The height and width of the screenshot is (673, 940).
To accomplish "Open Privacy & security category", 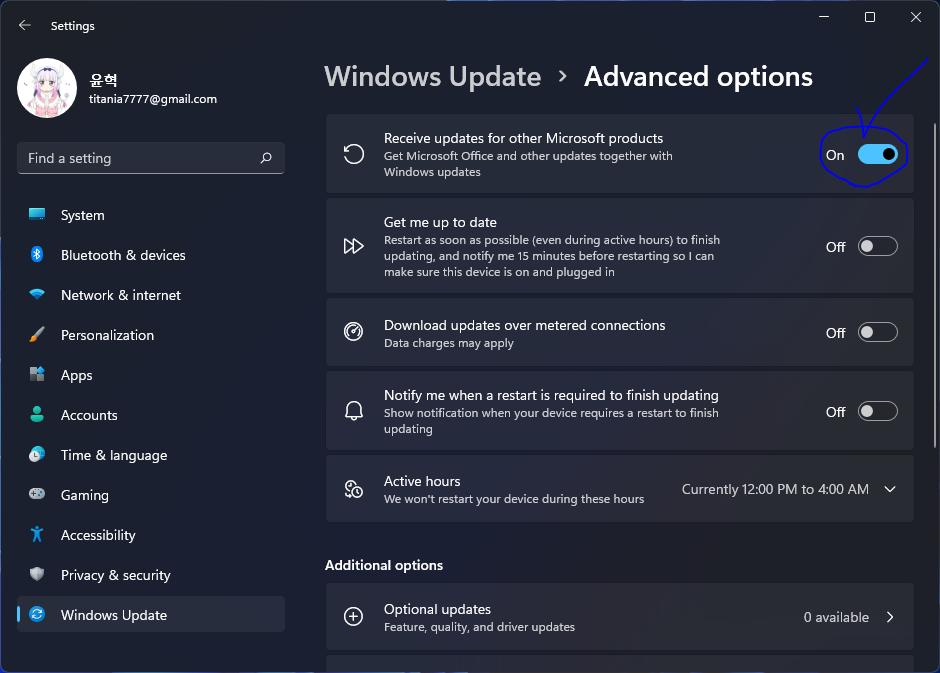I will (x=151, y=575).
